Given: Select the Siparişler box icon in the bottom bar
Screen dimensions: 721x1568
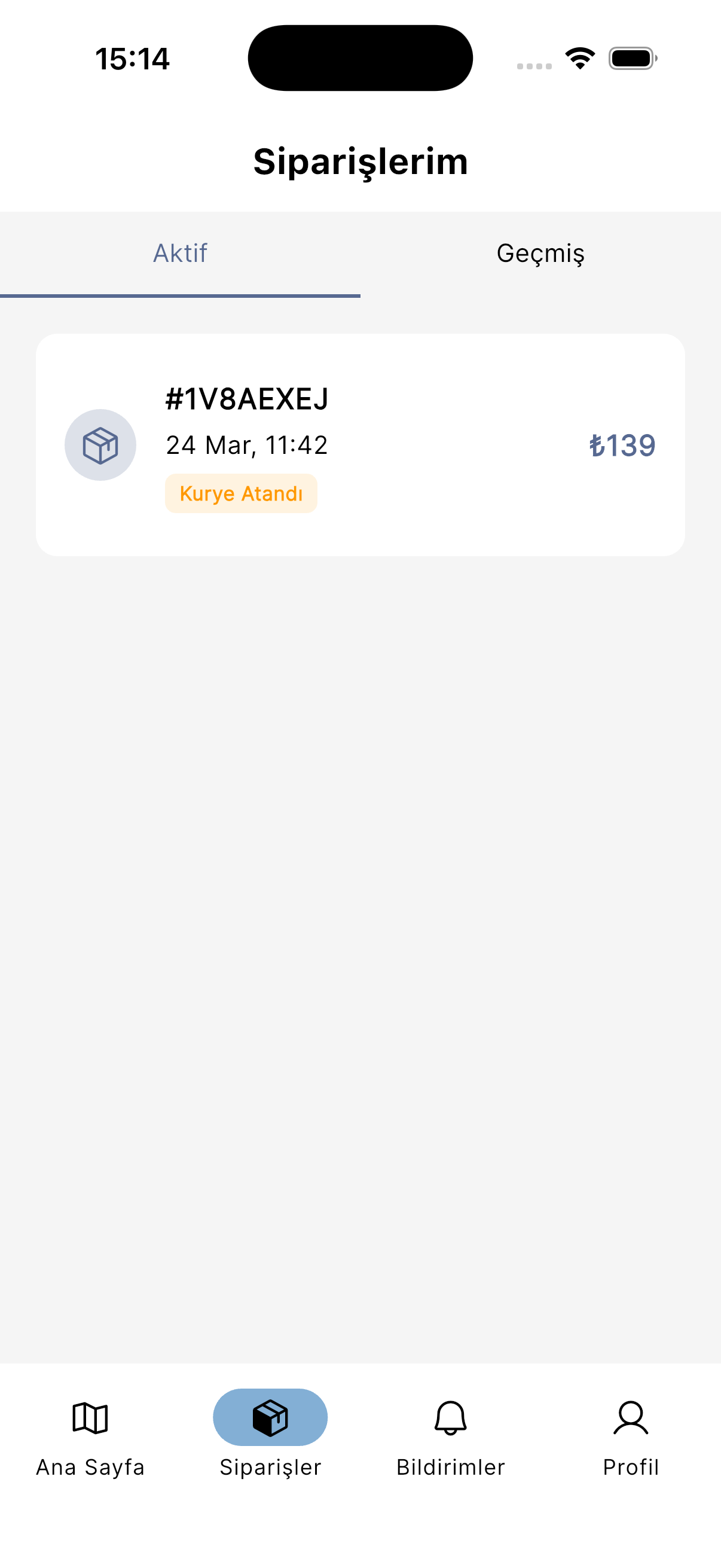Looking at the screenshot, I should (270, 1417).
